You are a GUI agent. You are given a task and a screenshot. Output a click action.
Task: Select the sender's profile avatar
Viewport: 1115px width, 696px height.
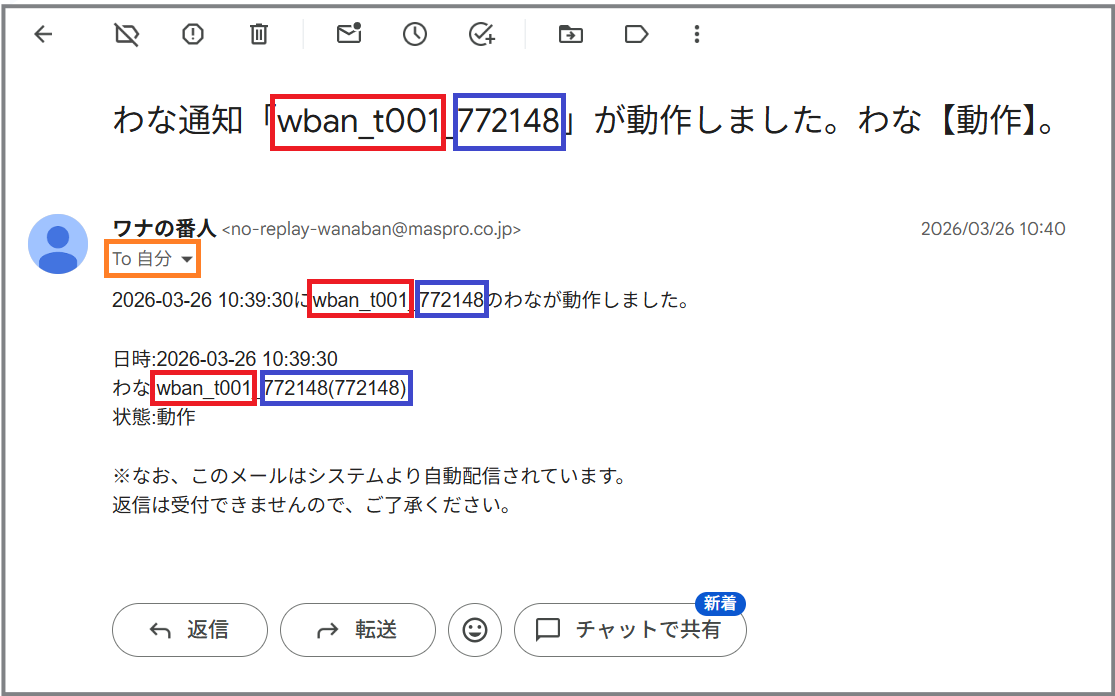(x=58, y=243)
